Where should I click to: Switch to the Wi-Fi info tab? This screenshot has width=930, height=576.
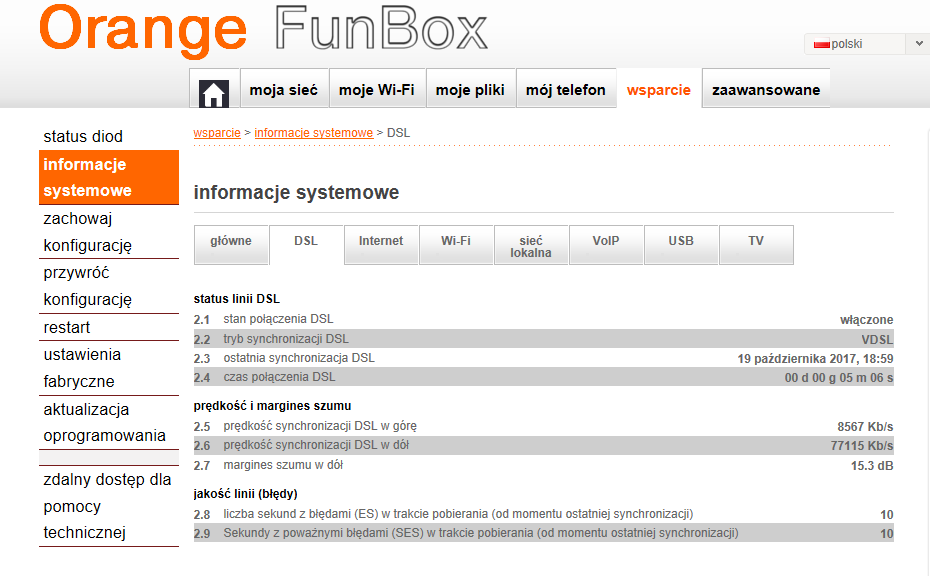tap(456, 244)
